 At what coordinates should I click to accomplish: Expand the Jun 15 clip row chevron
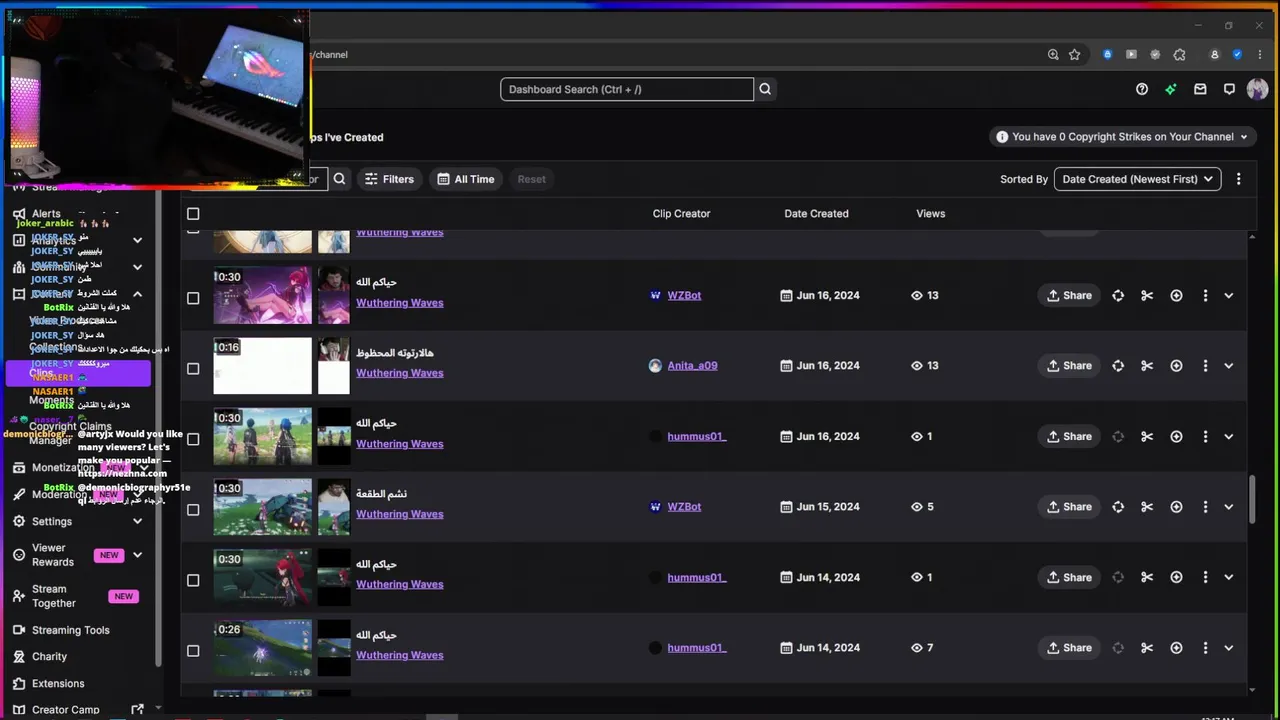(1229, 507)
